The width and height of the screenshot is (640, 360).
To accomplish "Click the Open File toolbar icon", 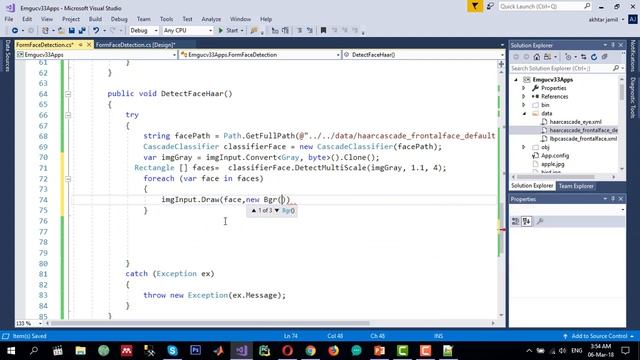I will point(61,31).
